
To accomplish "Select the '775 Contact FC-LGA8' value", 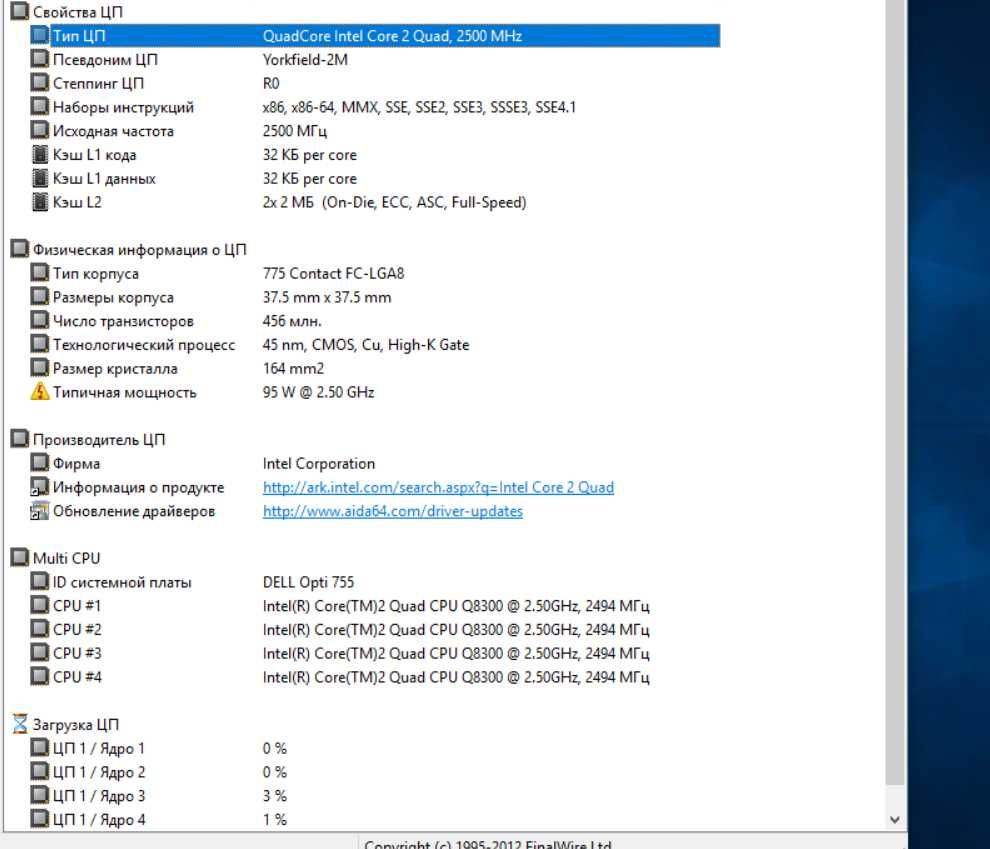I will click(x=333, y=273).
